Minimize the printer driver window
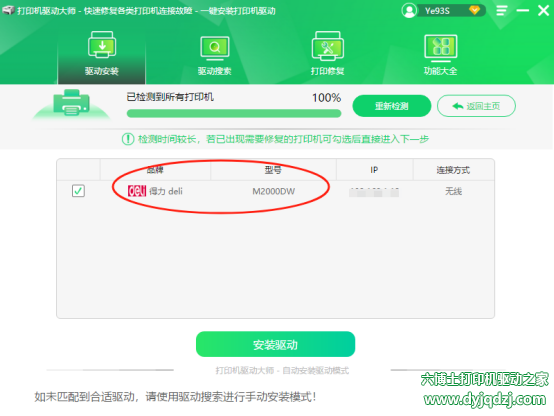Image resolution: width=554 pixels, height=416 pixels. pyautogui.click(x=523, y=11)
